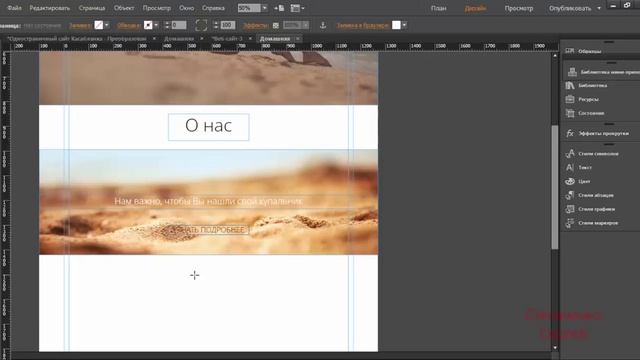Close the Одностраничный сайт Касабланка tab
This screenshot has width=640, height=360.
154,38
